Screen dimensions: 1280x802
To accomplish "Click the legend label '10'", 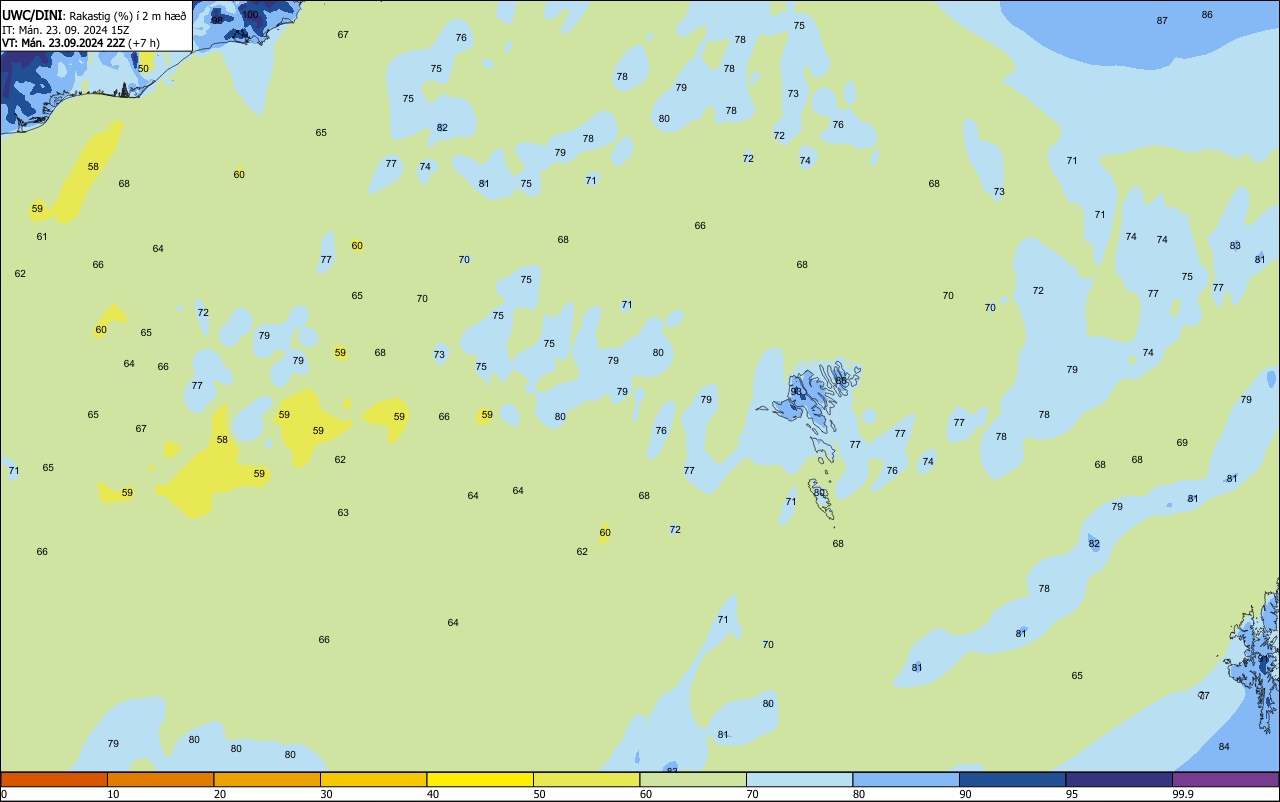I will (x=113, y=794).
